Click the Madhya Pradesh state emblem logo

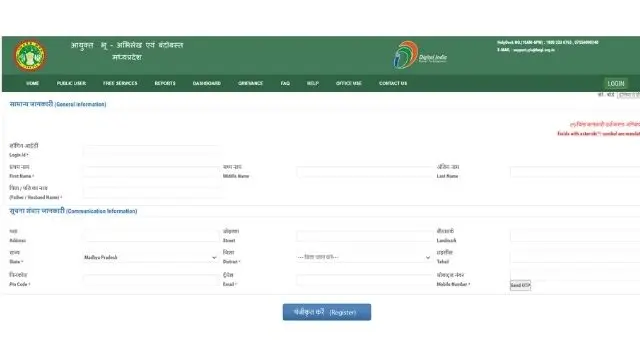[30, 56]
